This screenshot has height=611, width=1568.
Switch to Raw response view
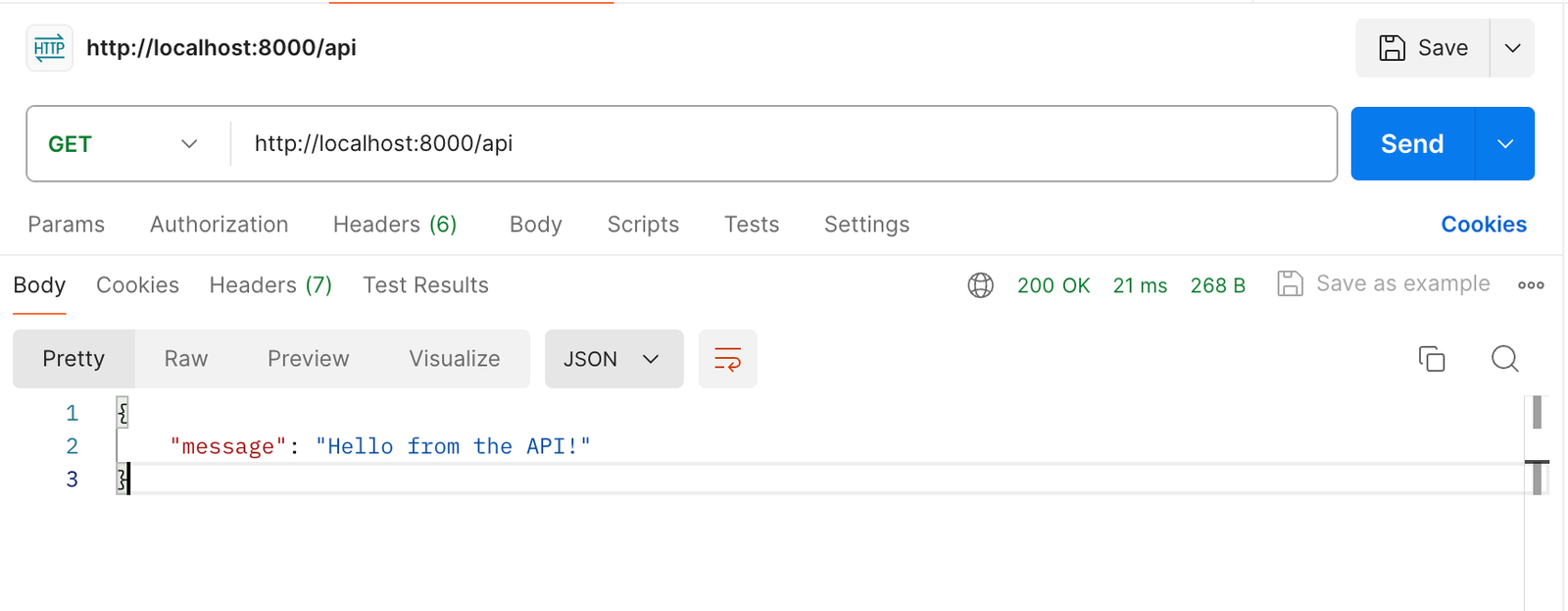tap(184, 359)
